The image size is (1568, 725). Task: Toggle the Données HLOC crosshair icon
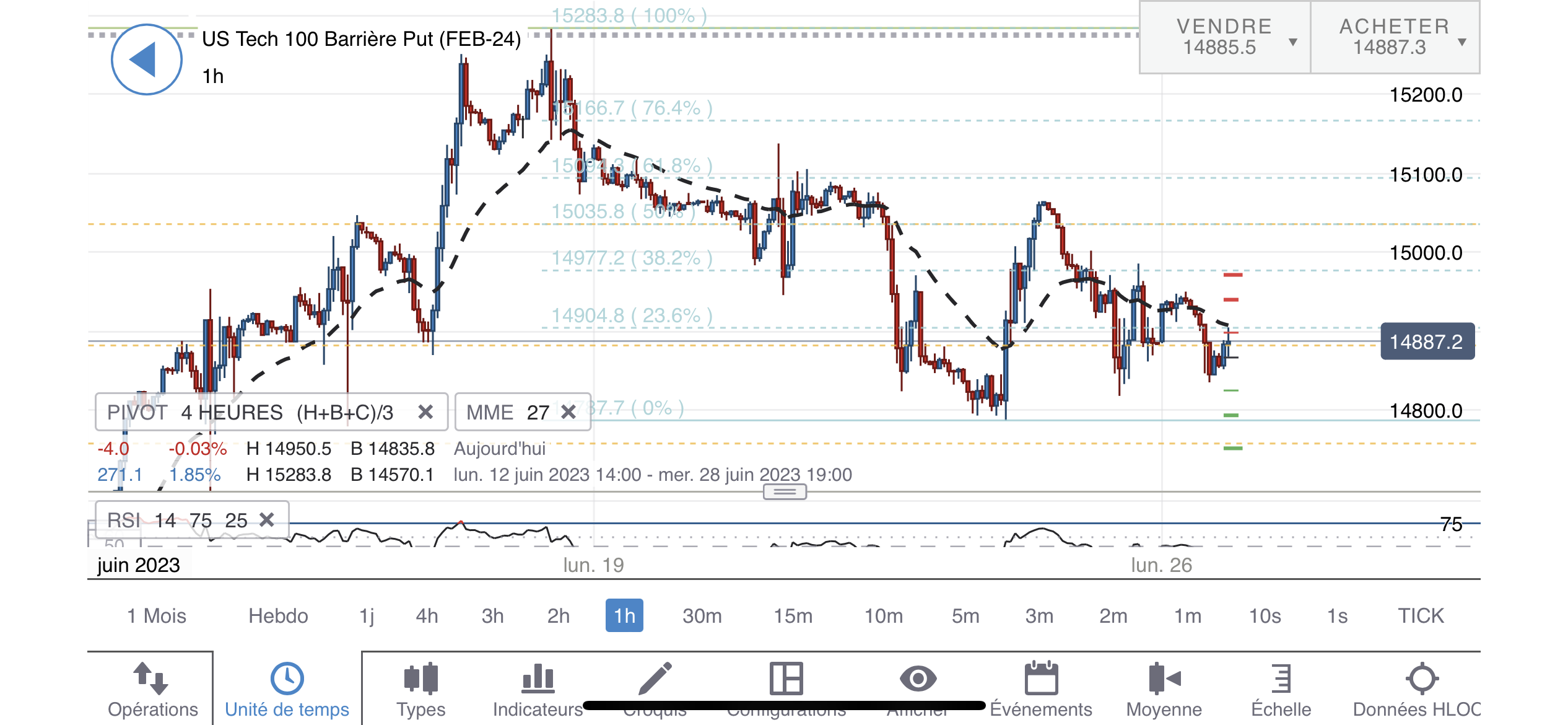click(1422, 679)
